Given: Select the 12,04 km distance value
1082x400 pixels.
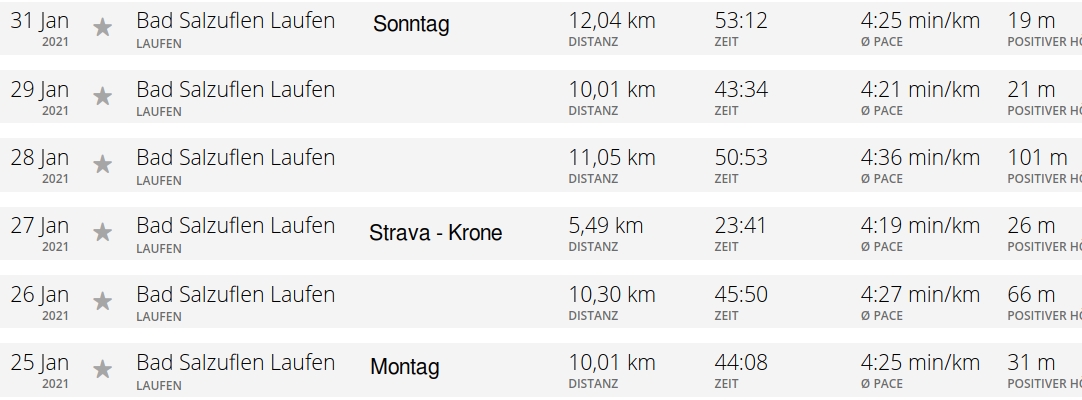Looking at the screenshot, I should pyautogui.click(x=611, y=21).
